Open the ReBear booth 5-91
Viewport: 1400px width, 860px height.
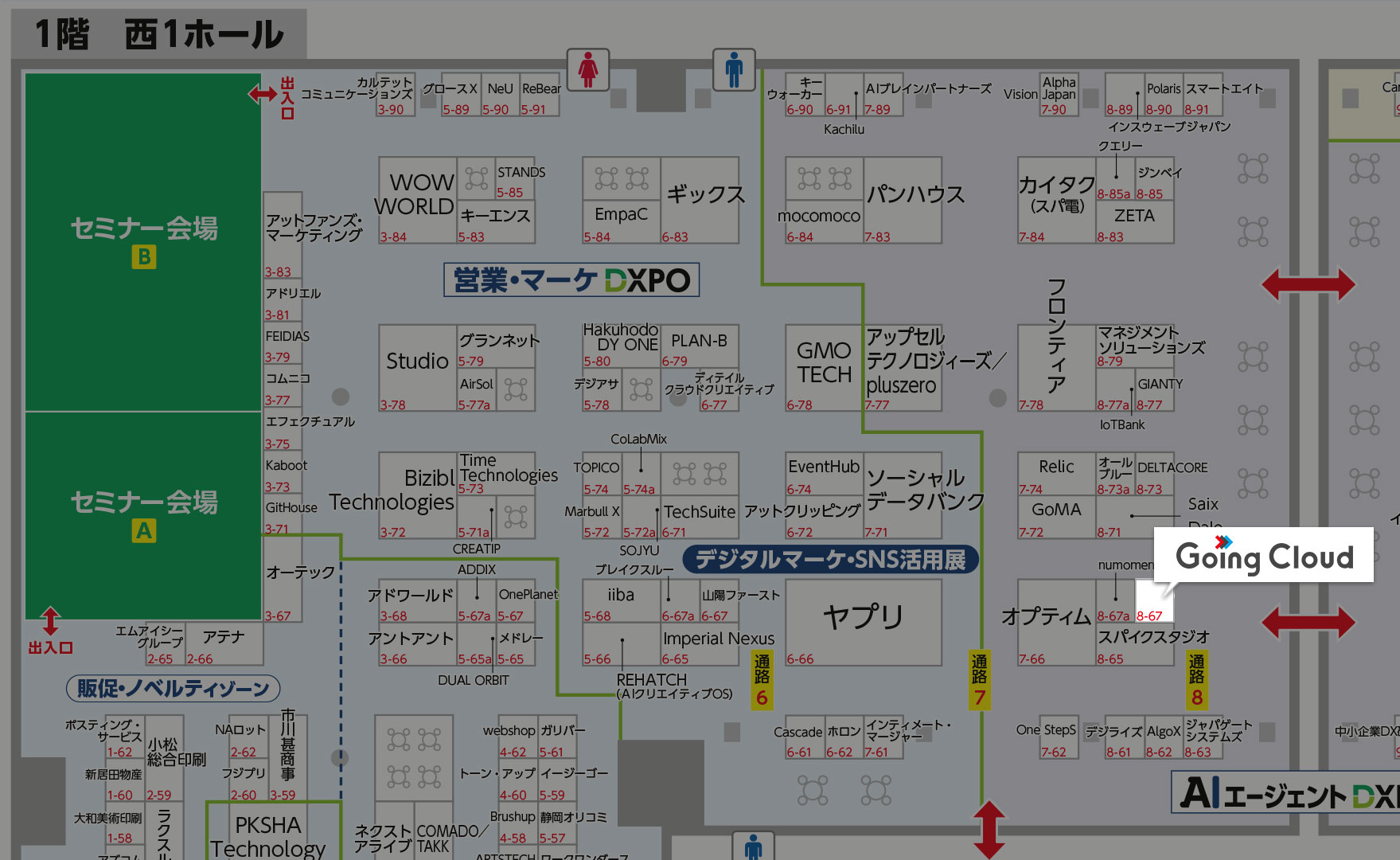(540, 95)
